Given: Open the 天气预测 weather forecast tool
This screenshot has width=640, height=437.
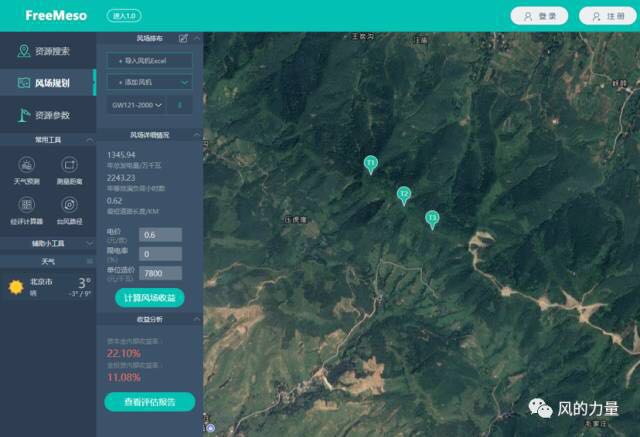Looking at the screenshot, I should pyautogui.click(x=27, y=166).
